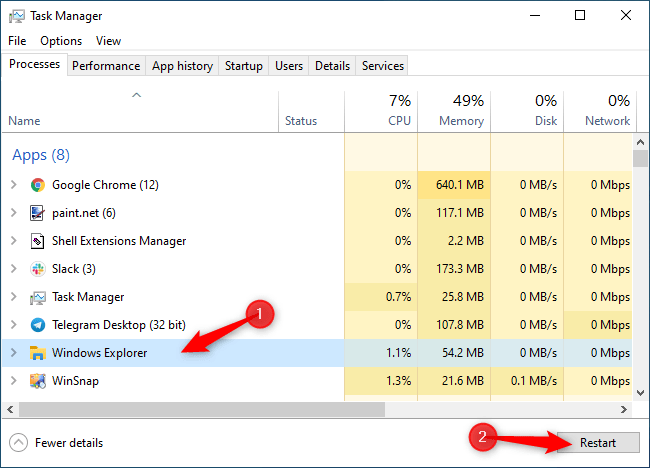Open the File menu
Image resolution: width=650 pixels, height=468 pixels.
tap(17, 41)
